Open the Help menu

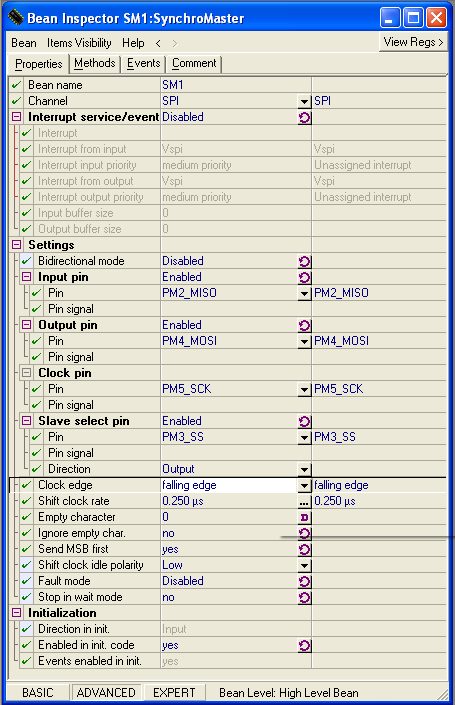(x=133, y=43)
